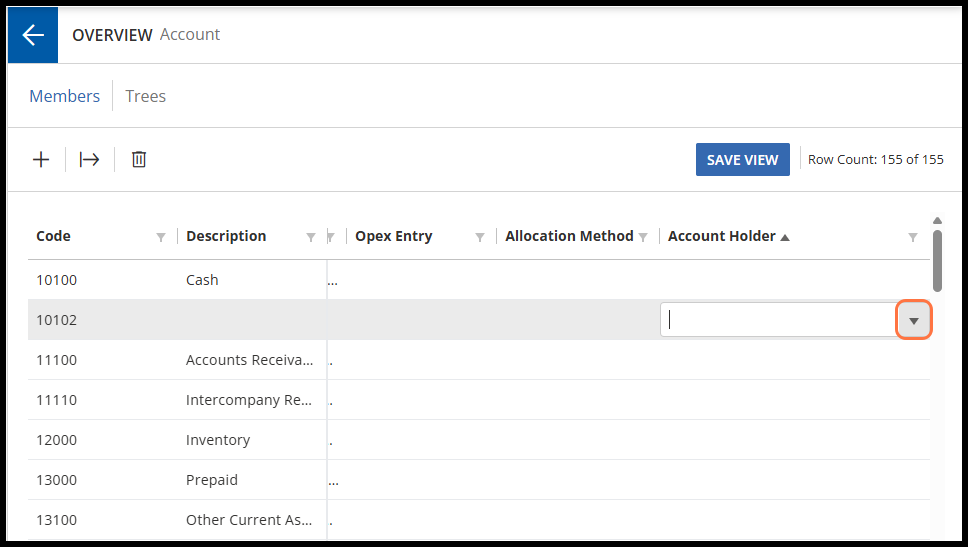
Task: Open the Opex Entry column filter icon
Action: 480,237
